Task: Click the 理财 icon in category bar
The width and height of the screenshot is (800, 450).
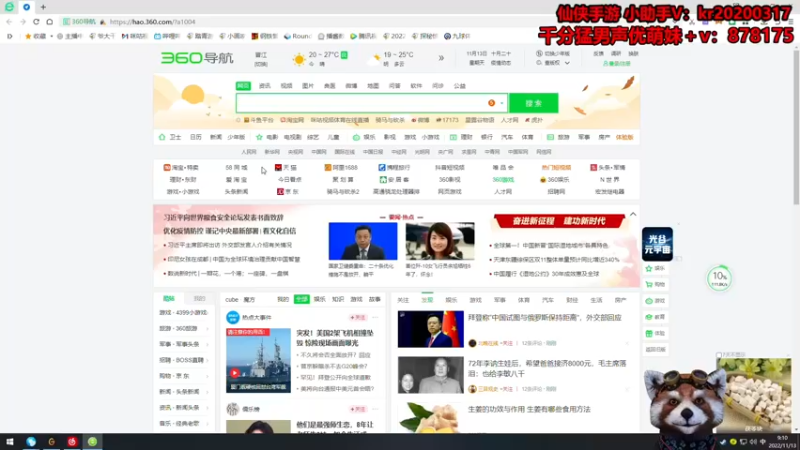Action: pos(453,137)
